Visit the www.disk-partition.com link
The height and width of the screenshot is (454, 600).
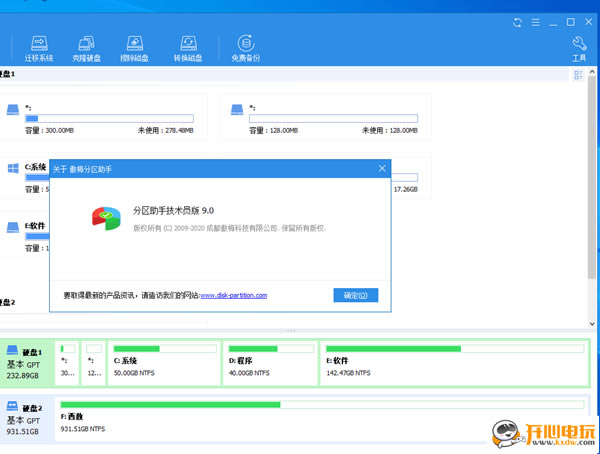coord(234,295)
